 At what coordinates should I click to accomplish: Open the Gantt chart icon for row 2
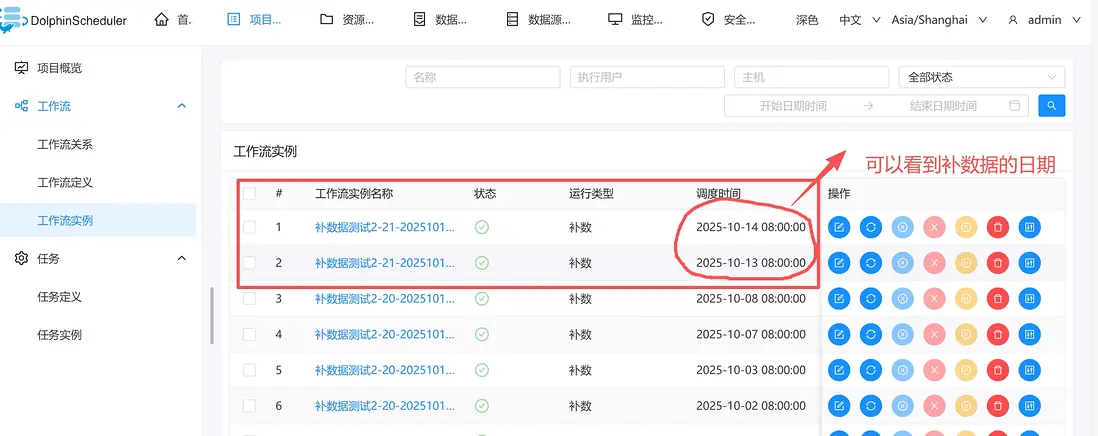coord(1029,263)
